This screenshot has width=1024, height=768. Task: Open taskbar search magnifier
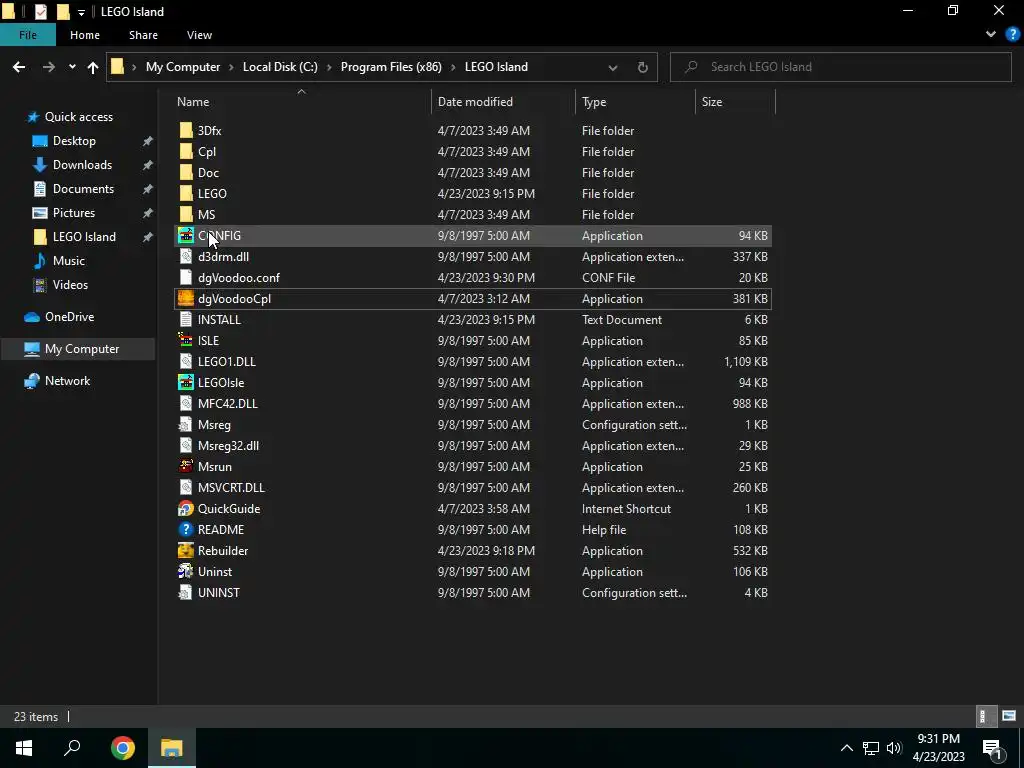(72, 748)
